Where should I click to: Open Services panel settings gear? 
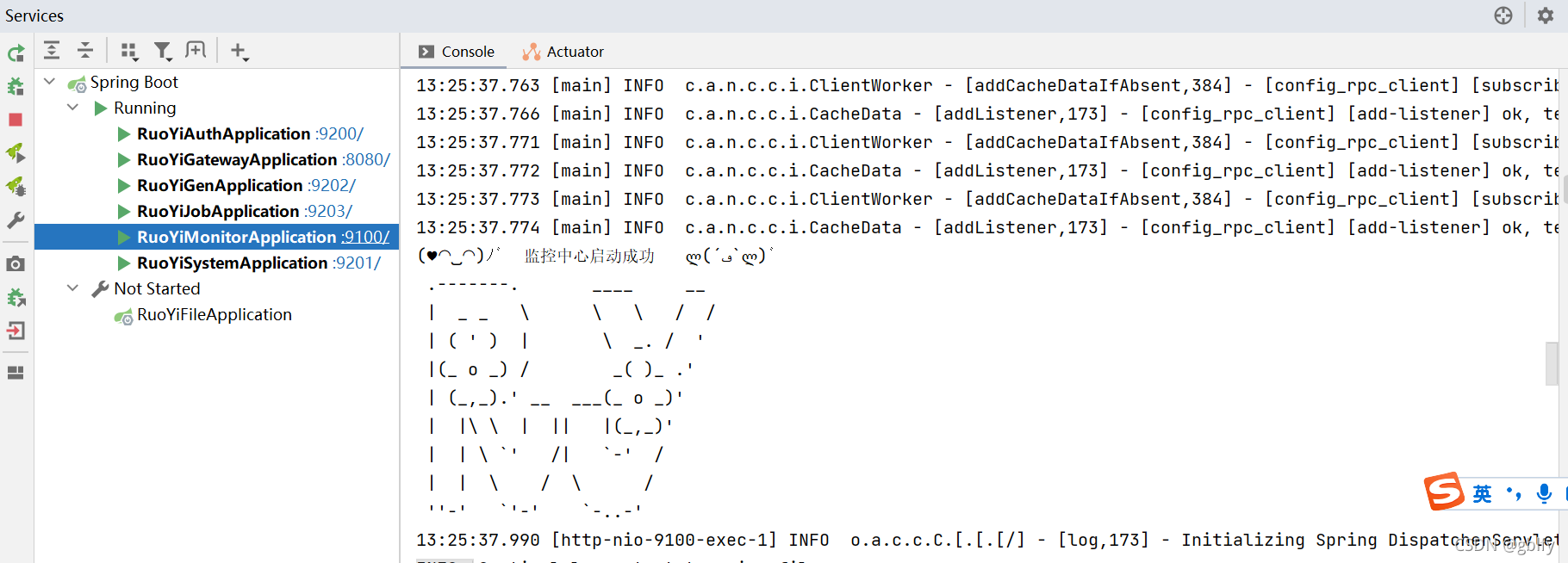pos(1546,15)
